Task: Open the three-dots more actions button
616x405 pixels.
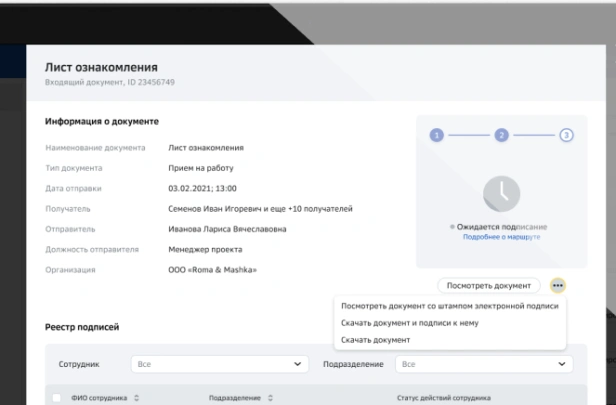Action: pyautogui.click(x=558, y=286)
